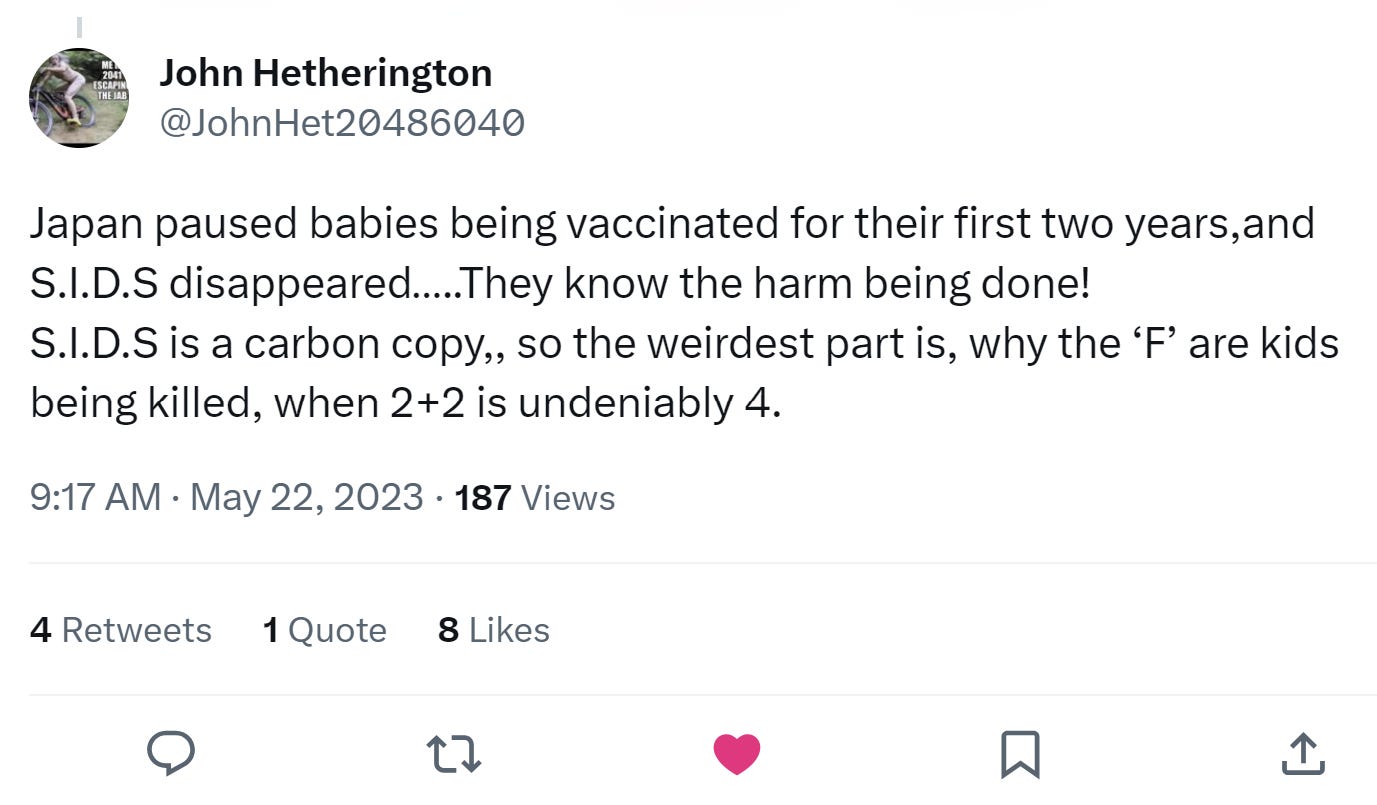The width and height of the screenshot is (1377, 805).
Task: Click the word "Japan" in the tweet
Action: (86, 224)
